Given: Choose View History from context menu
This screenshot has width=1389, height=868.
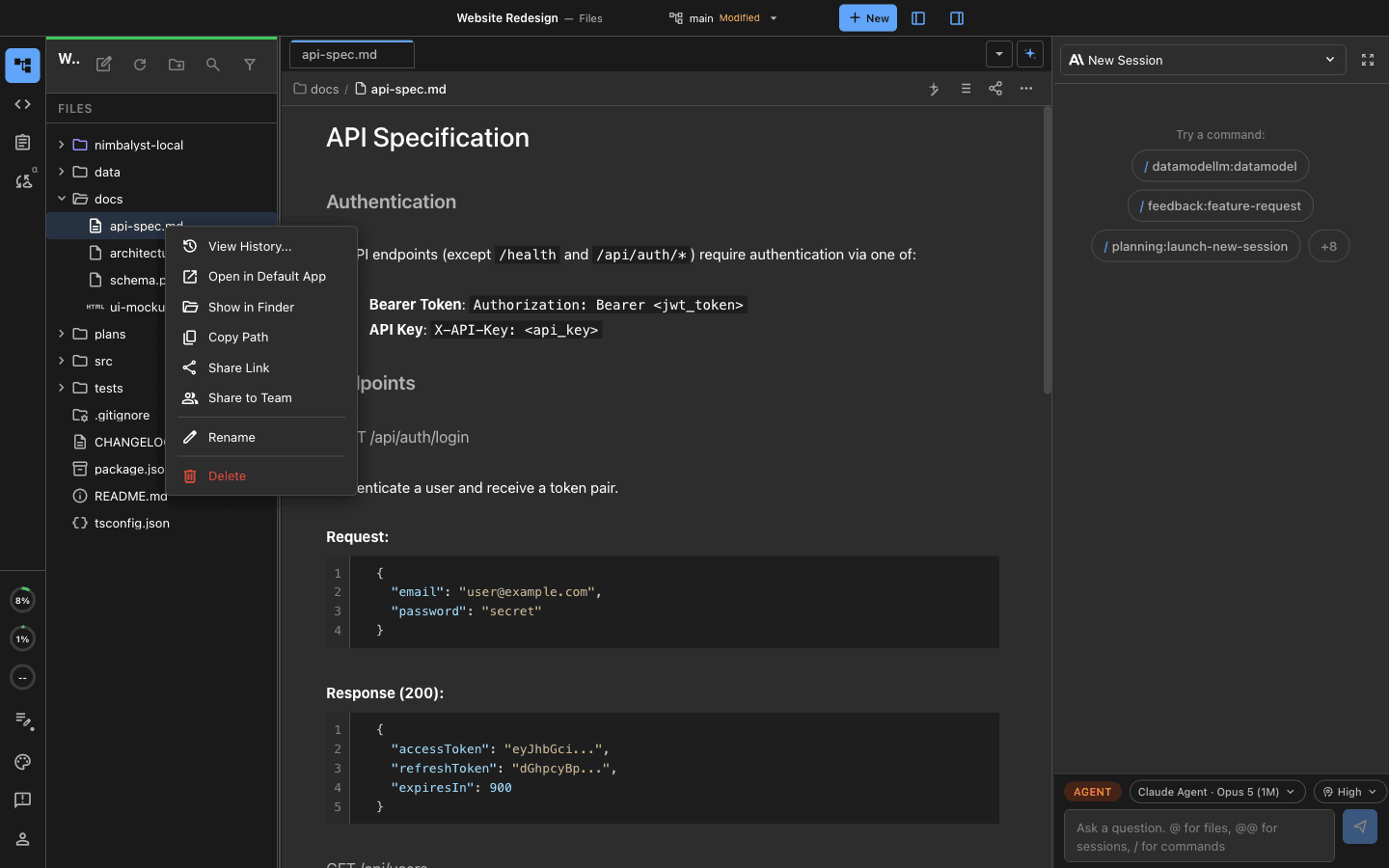Looking at the screenshot, I should pyautogui.click(x=261, y=246).
